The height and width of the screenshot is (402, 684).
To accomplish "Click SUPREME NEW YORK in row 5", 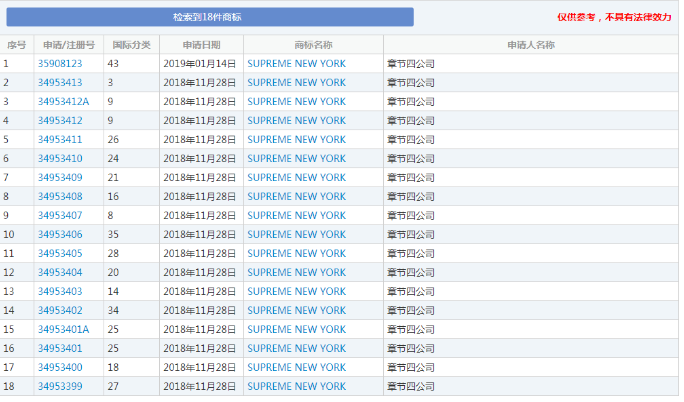I will click(x=297, y=140).
